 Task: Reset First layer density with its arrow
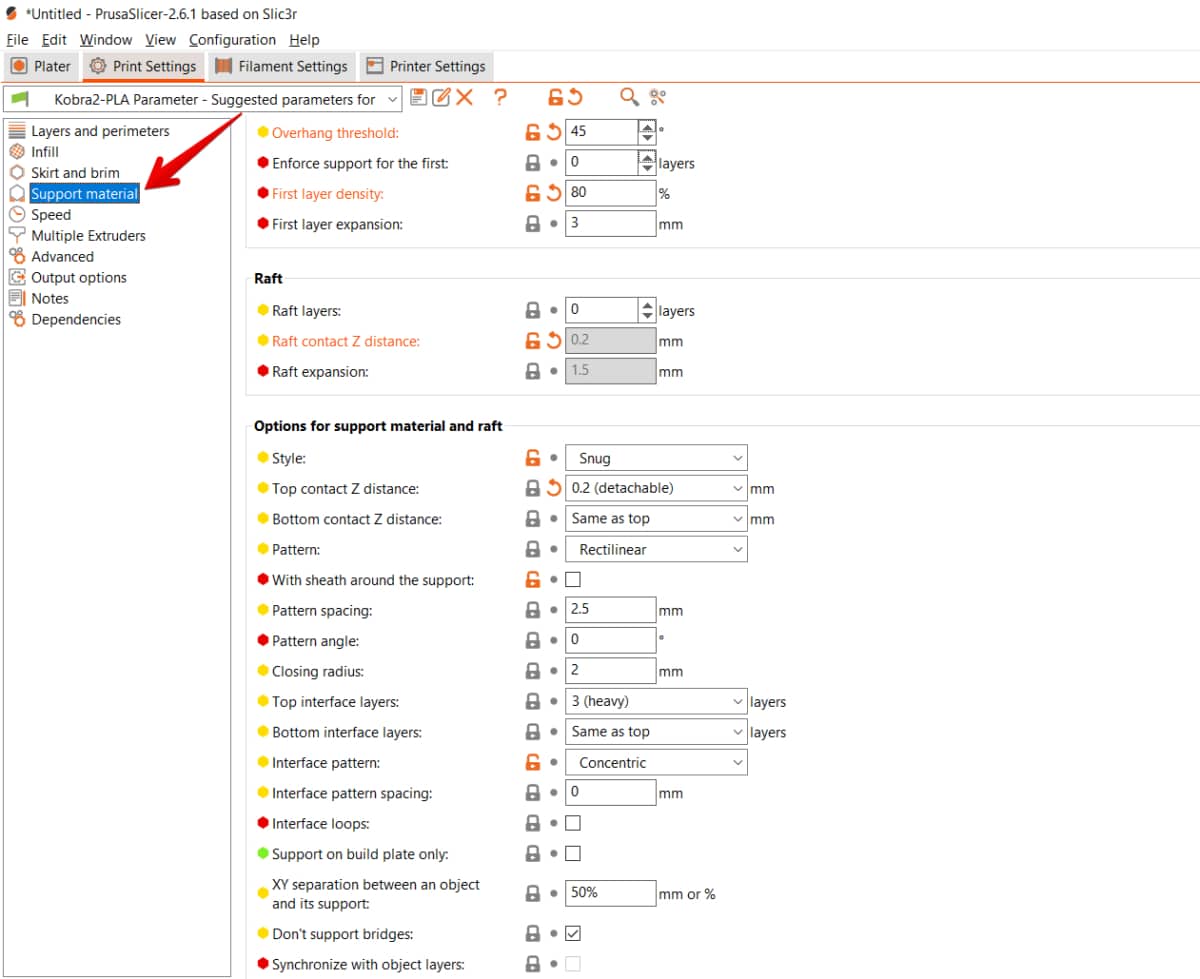point(553,193)
